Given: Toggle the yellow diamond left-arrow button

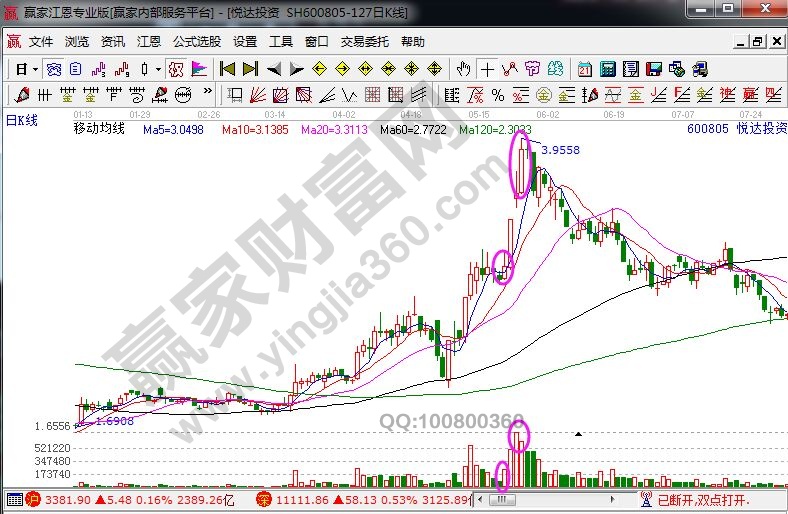Looking at the screenshot, I should click(319, 69).
